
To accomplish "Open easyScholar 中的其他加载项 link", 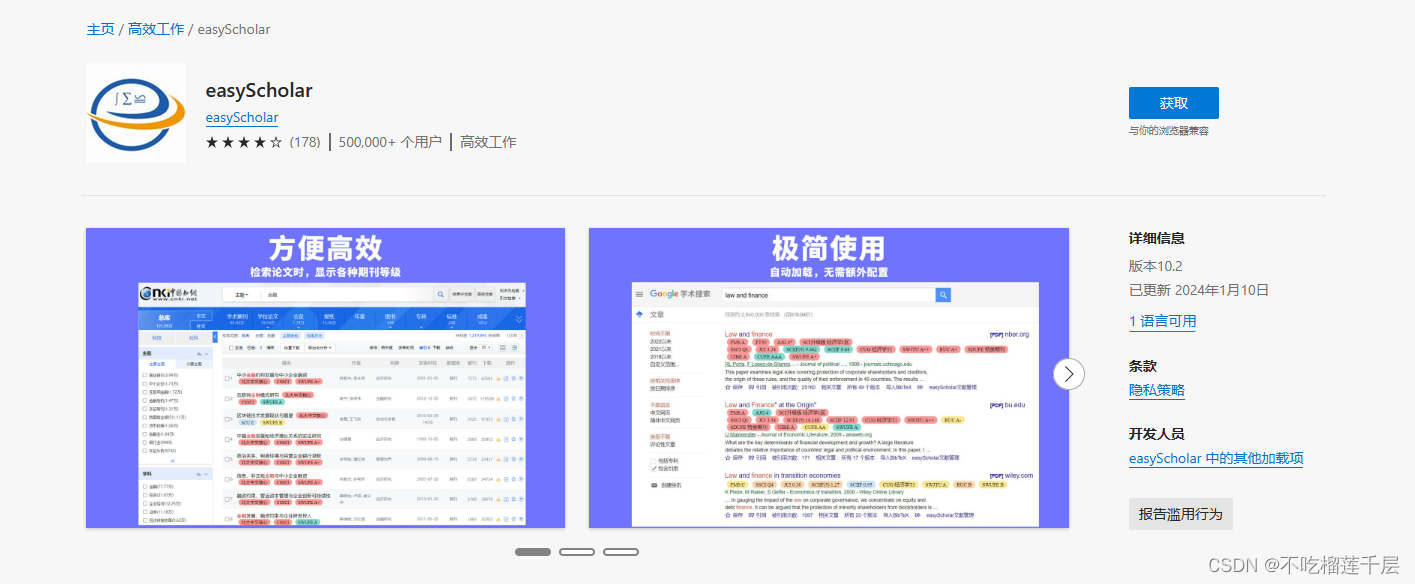I will pyautogui.click(x=1216, y=458).
